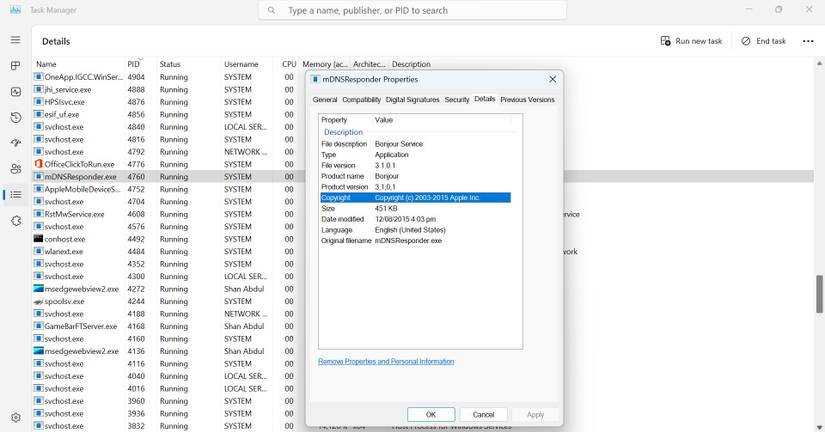825x432 pixels.
Task: Sort by Username column header
Action: click(x=241, y=64)
